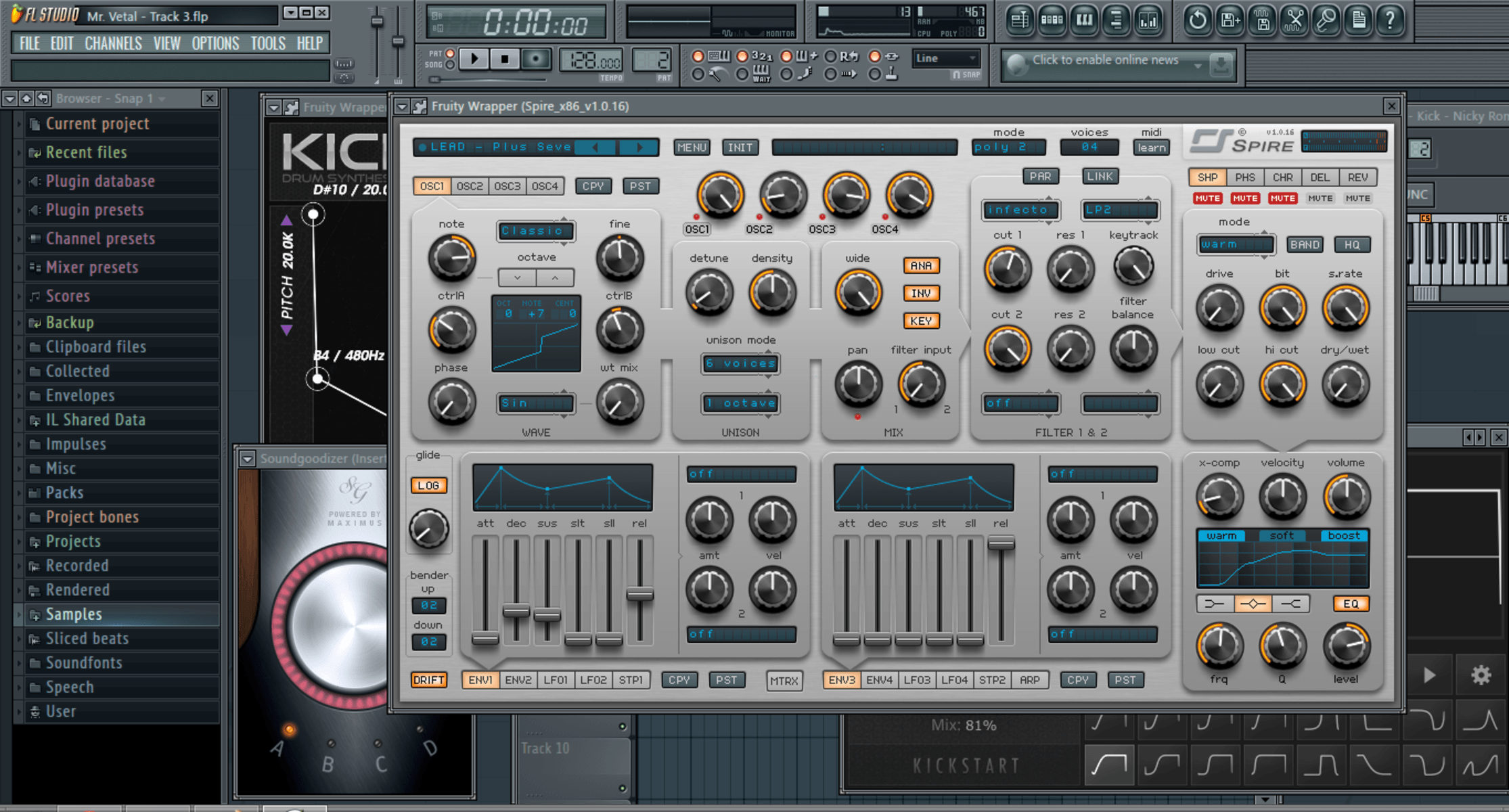Open the OPTIONS menu
This screenshot has width=1509, height=812.
(215, 43)
